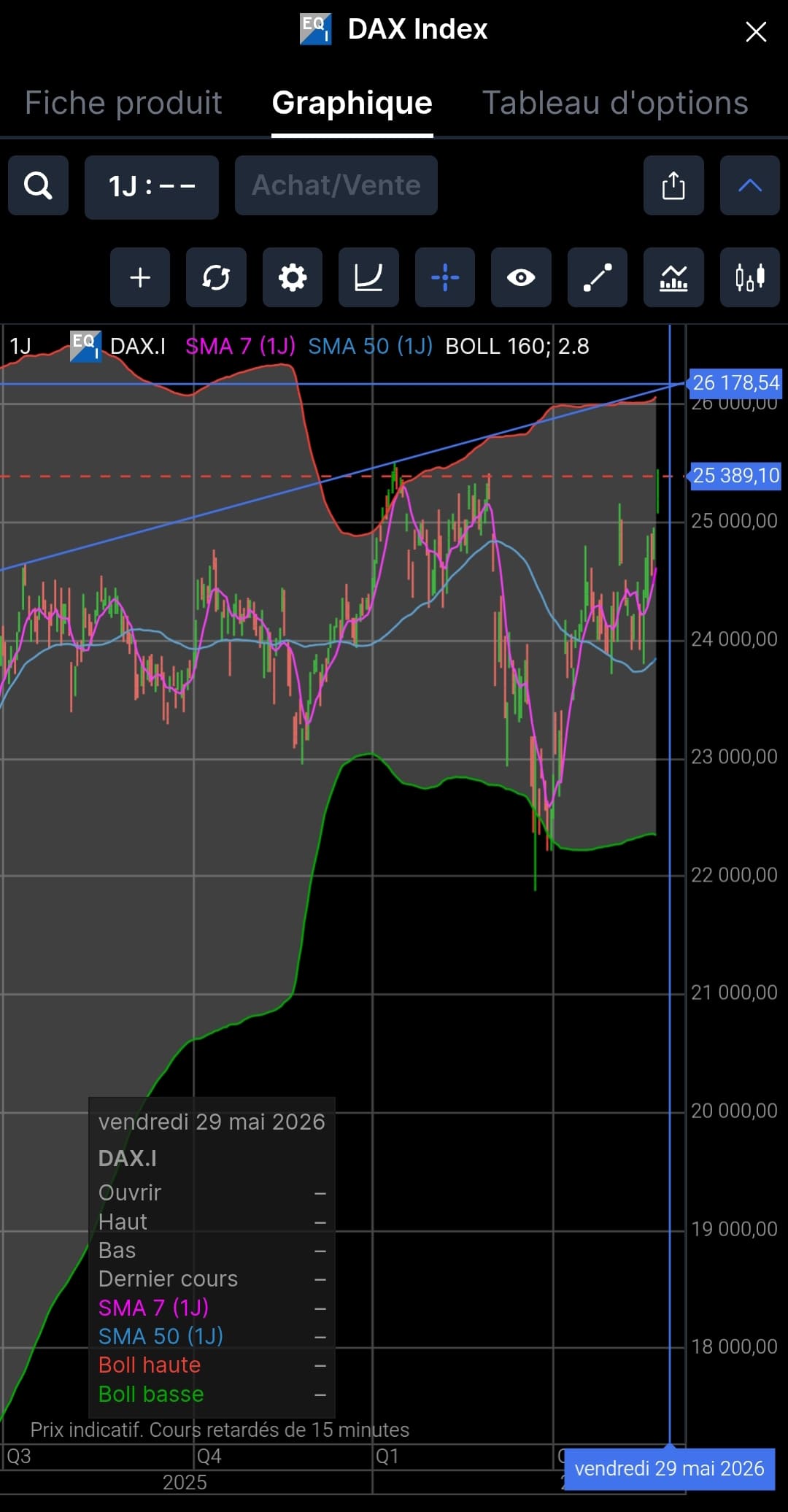Tap the Dernier cours tooltip row
The height and width of the screenshot is (1512, 788).
(x=212, y=1278)
